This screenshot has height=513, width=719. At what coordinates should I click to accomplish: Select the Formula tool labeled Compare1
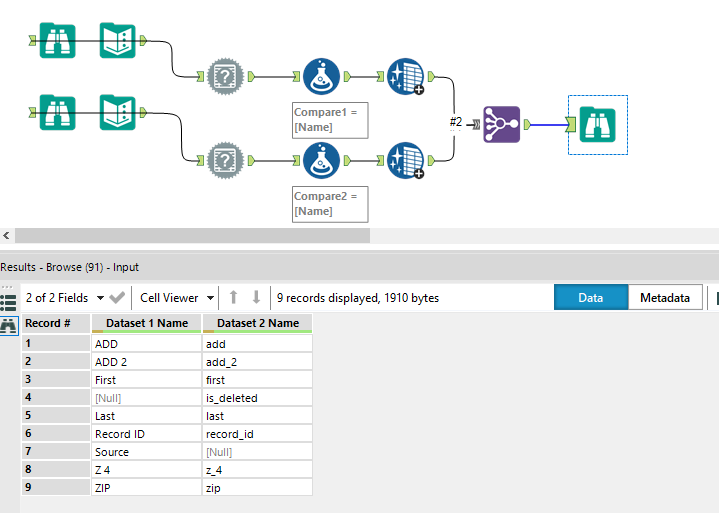321,76
